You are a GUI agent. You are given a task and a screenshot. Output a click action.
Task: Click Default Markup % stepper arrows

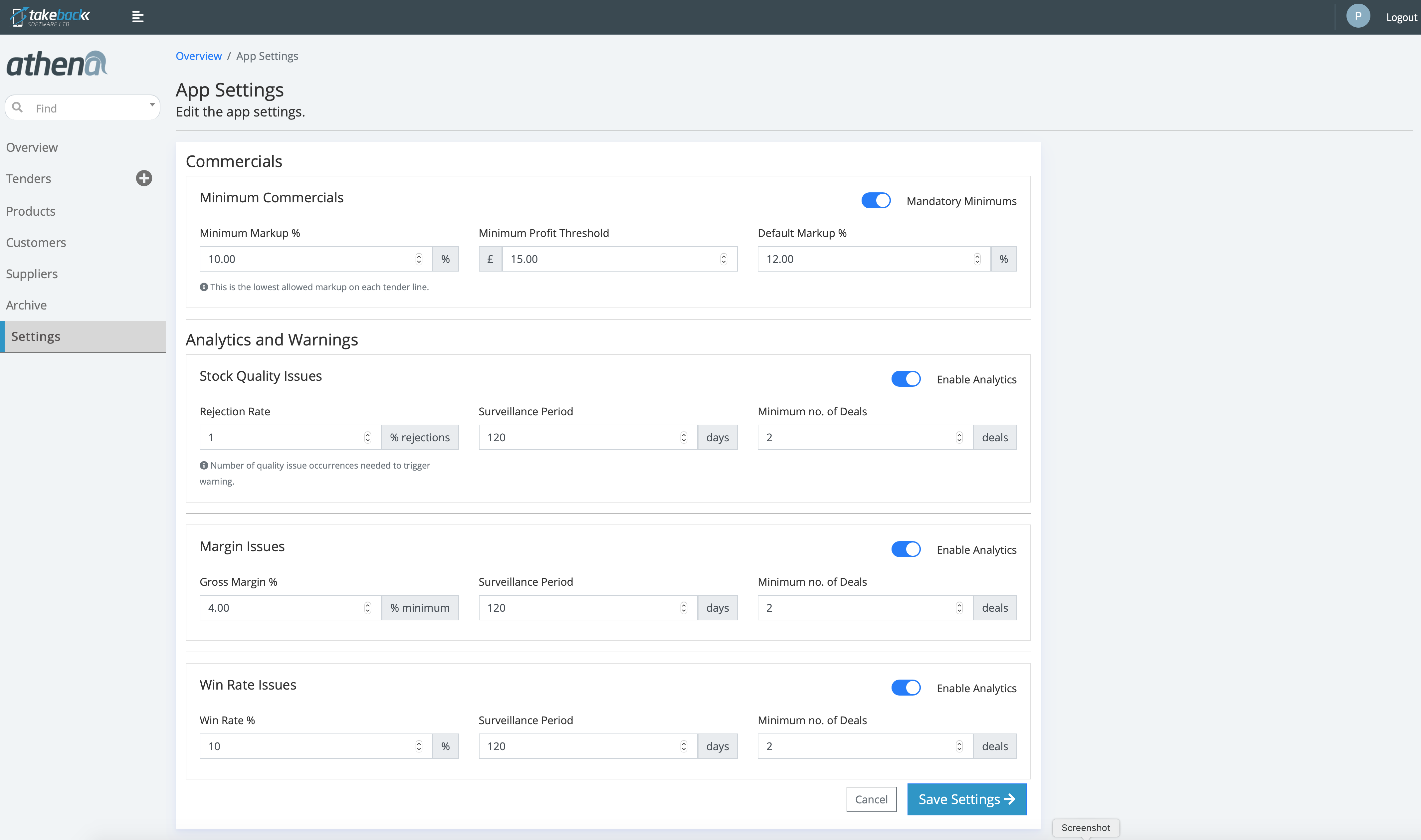click(977, 259)
